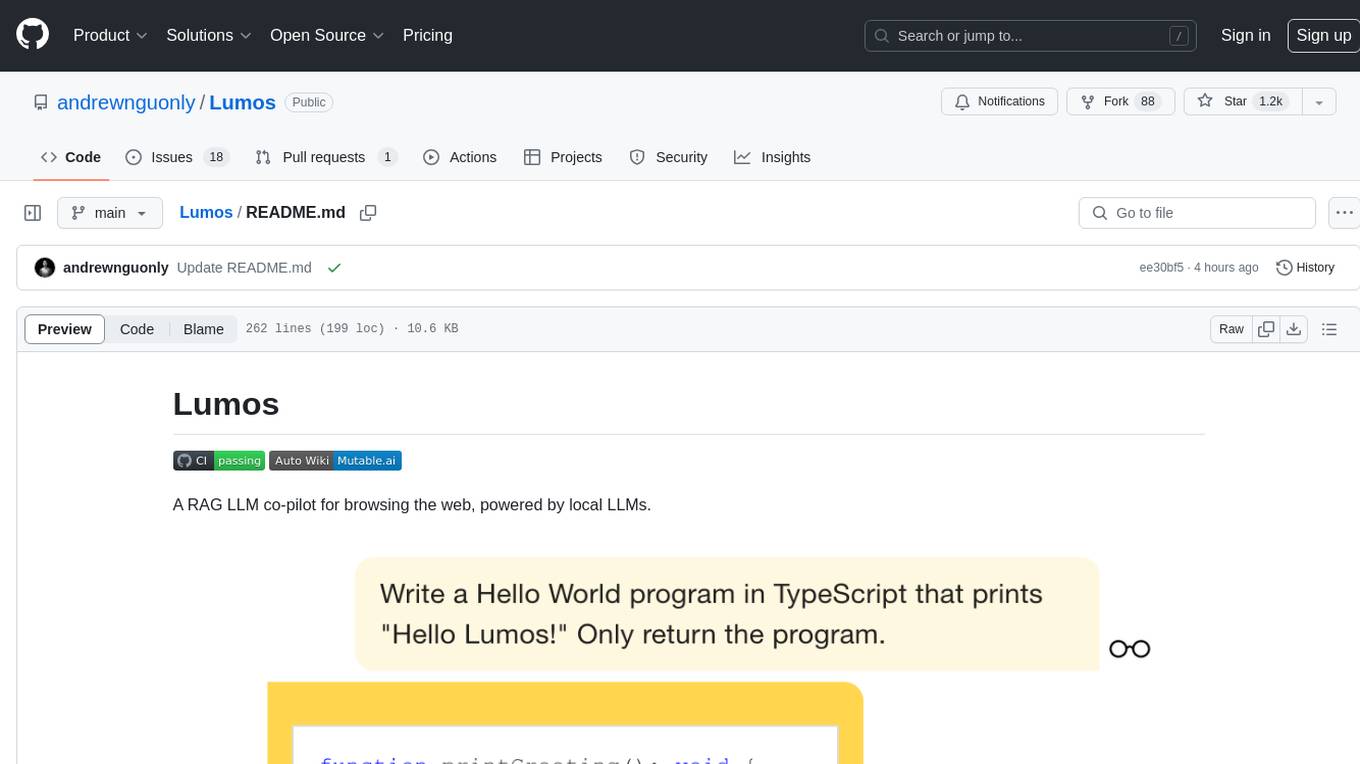Copy the README.md file path
This screenshot has height=764, width=1360.
point(368,213)
